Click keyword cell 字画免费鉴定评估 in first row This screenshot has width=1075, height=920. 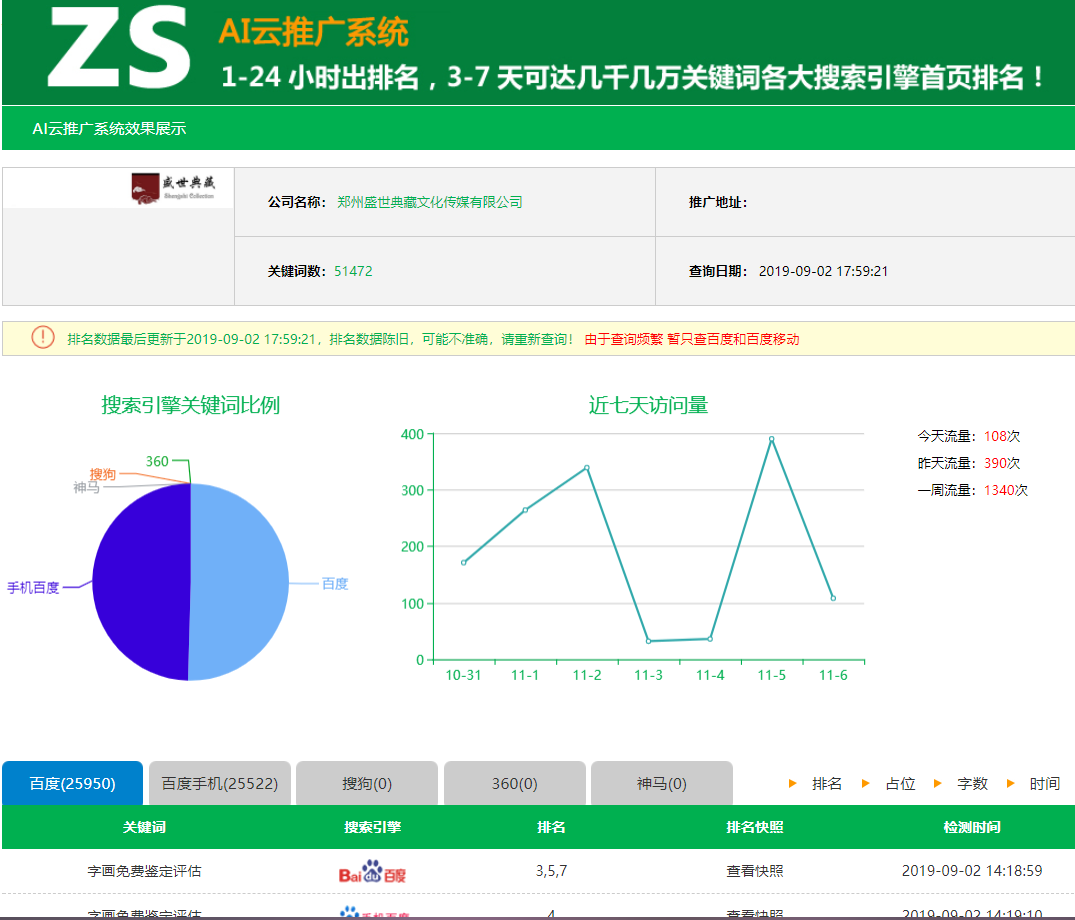pyautogui.click(x=144, y=871)
